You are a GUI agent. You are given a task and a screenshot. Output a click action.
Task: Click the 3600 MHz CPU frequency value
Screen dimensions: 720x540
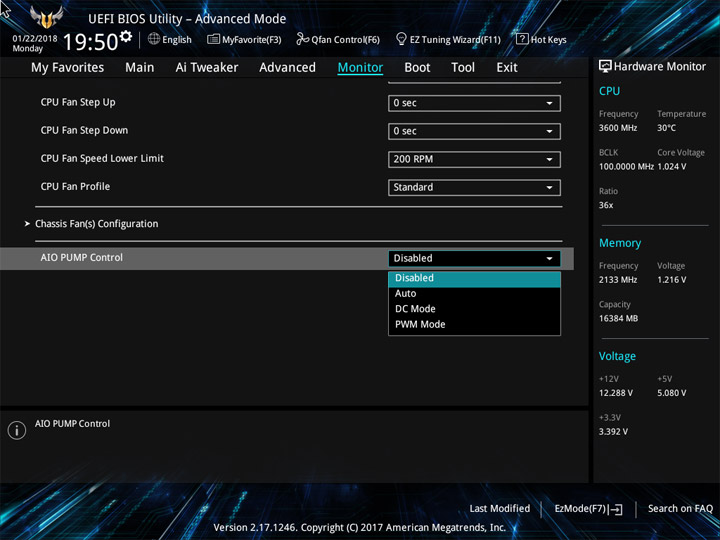(x=618, y=128)
